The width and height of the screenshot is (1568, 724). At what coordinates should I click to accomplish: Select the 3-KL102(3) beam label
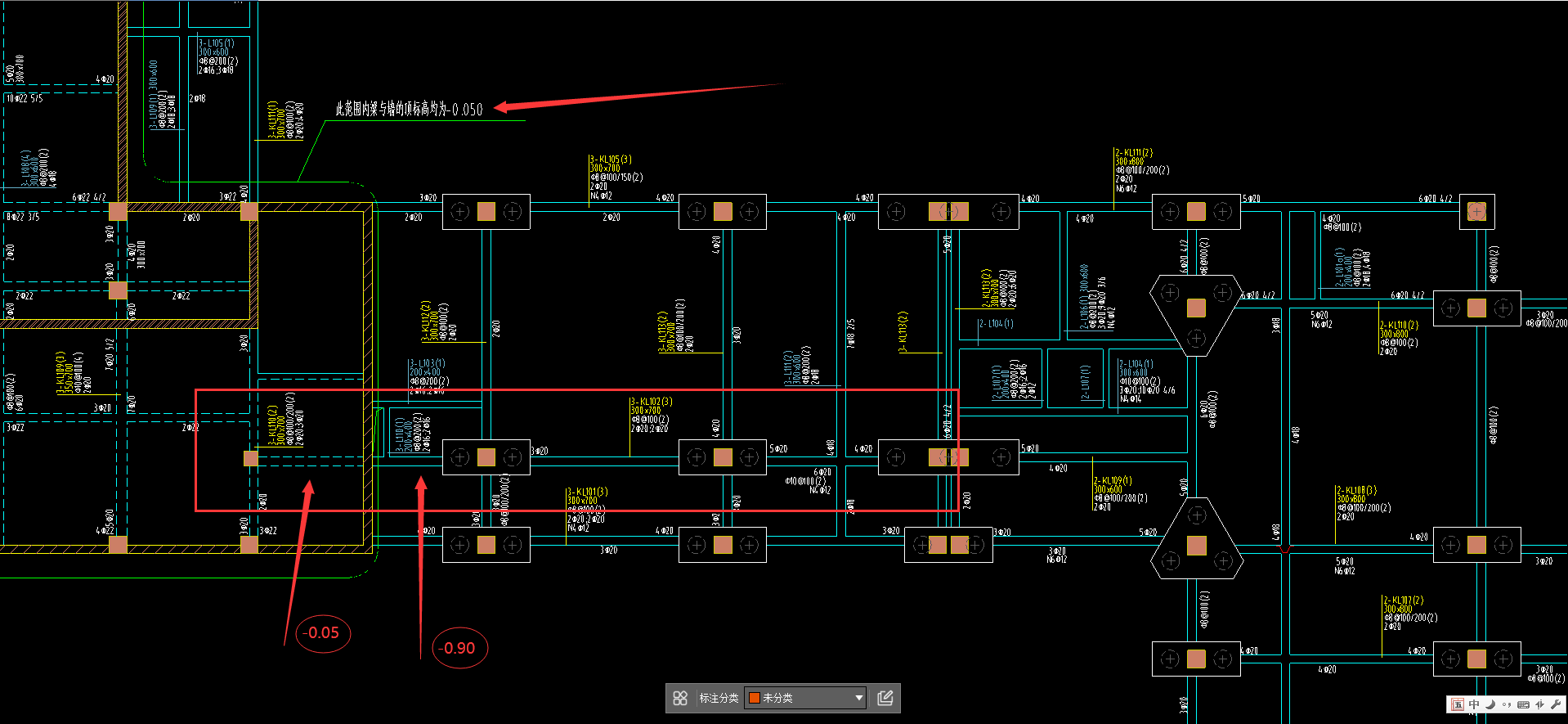coord(652,402)
